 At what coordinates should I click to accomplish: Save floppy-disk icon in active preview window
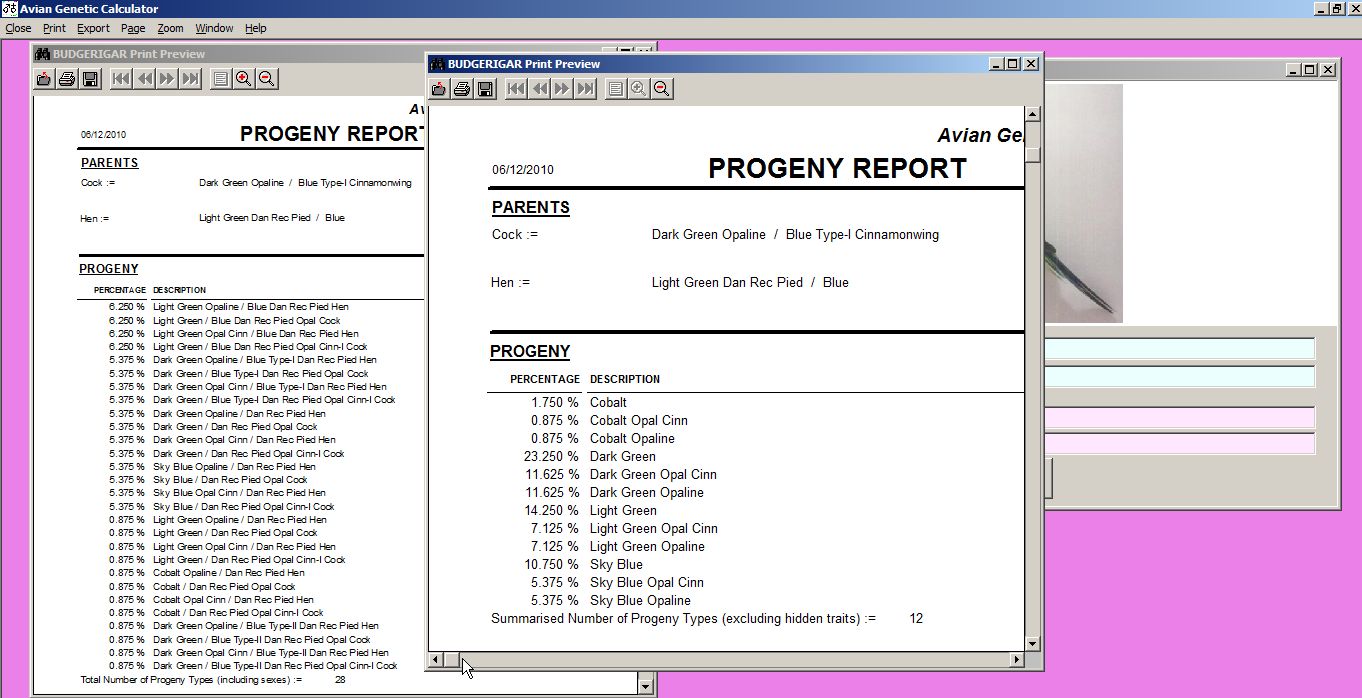[485, 89]
